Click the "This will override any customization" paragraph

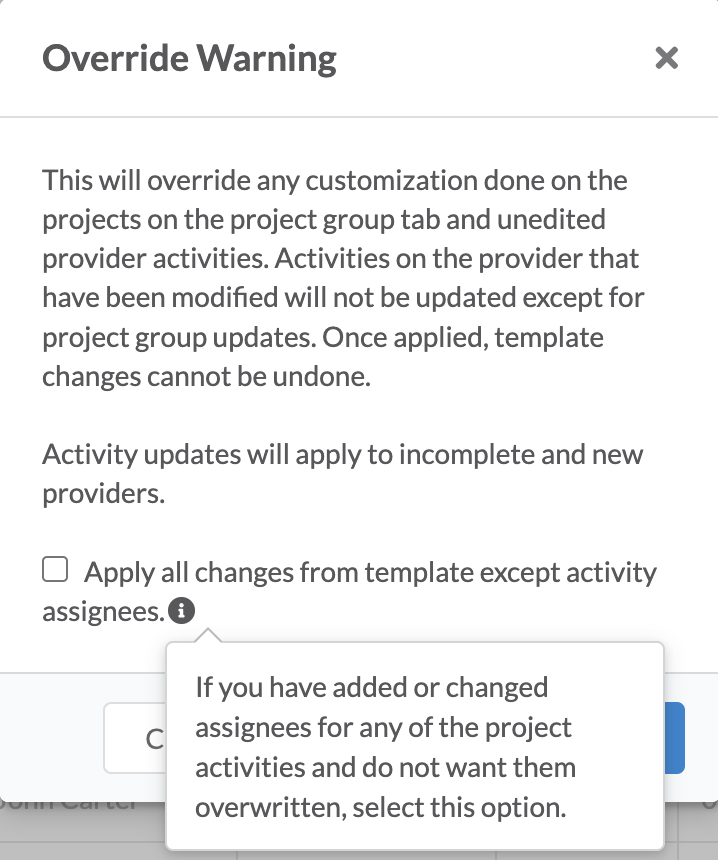[343, 278]
